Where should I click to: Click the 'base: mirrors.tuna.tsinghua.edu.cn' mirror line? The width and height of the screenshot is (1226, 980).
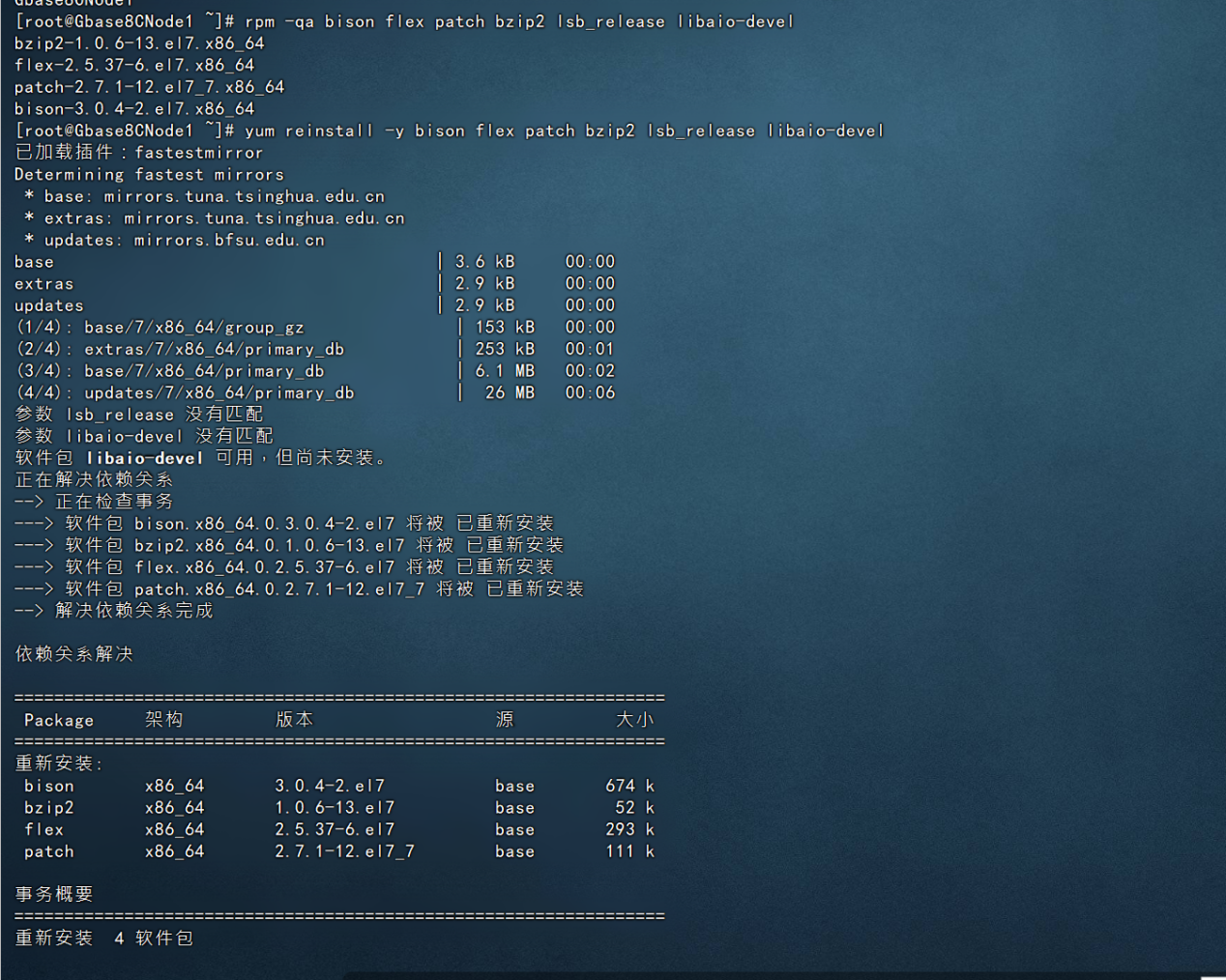(205, 196)
